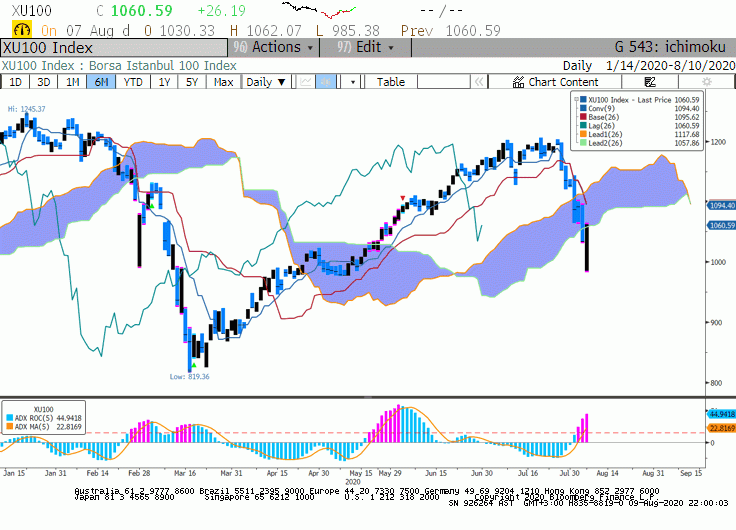
Task: Open the annotation edit pencil icon
Action: tap(650, 82)
